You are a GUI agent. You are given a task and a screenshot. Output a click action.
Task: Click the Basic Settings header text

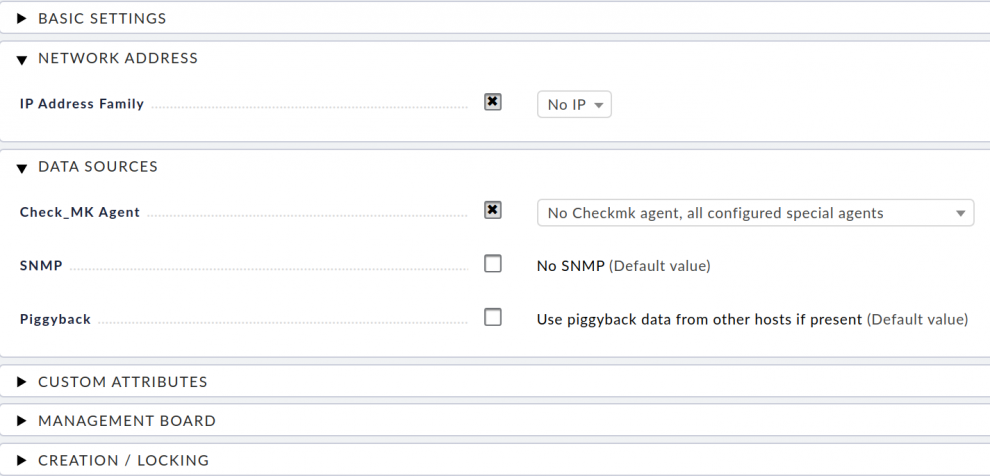(102, 19)
